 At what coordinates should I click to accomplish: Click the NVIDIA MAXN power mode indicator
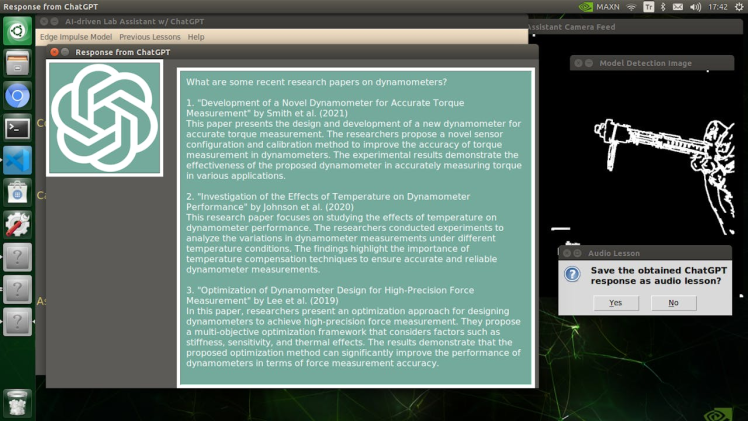[x=599, y=7]
